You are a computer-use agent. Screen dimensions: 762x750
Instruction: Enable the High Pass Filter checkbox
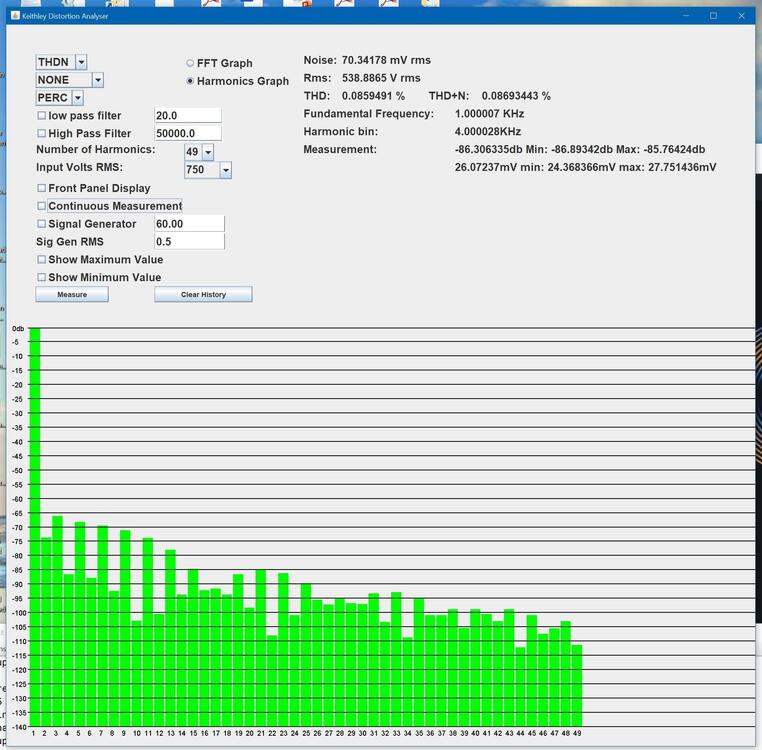point(42,134)
